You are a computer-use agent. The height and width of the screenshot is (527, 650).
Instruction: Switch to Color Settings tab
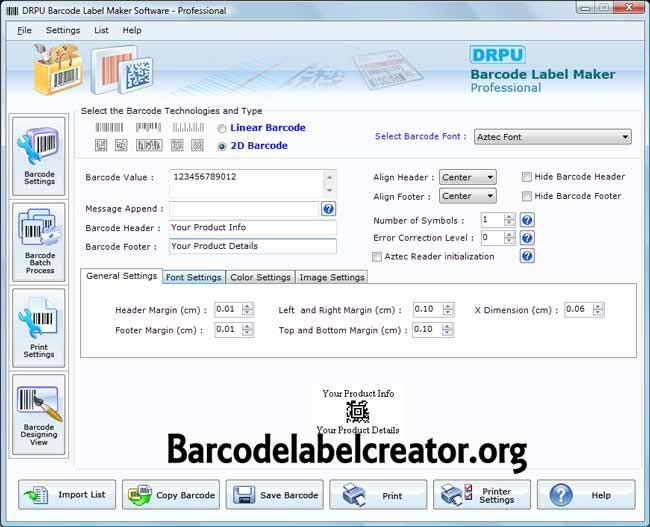[260, 277]
